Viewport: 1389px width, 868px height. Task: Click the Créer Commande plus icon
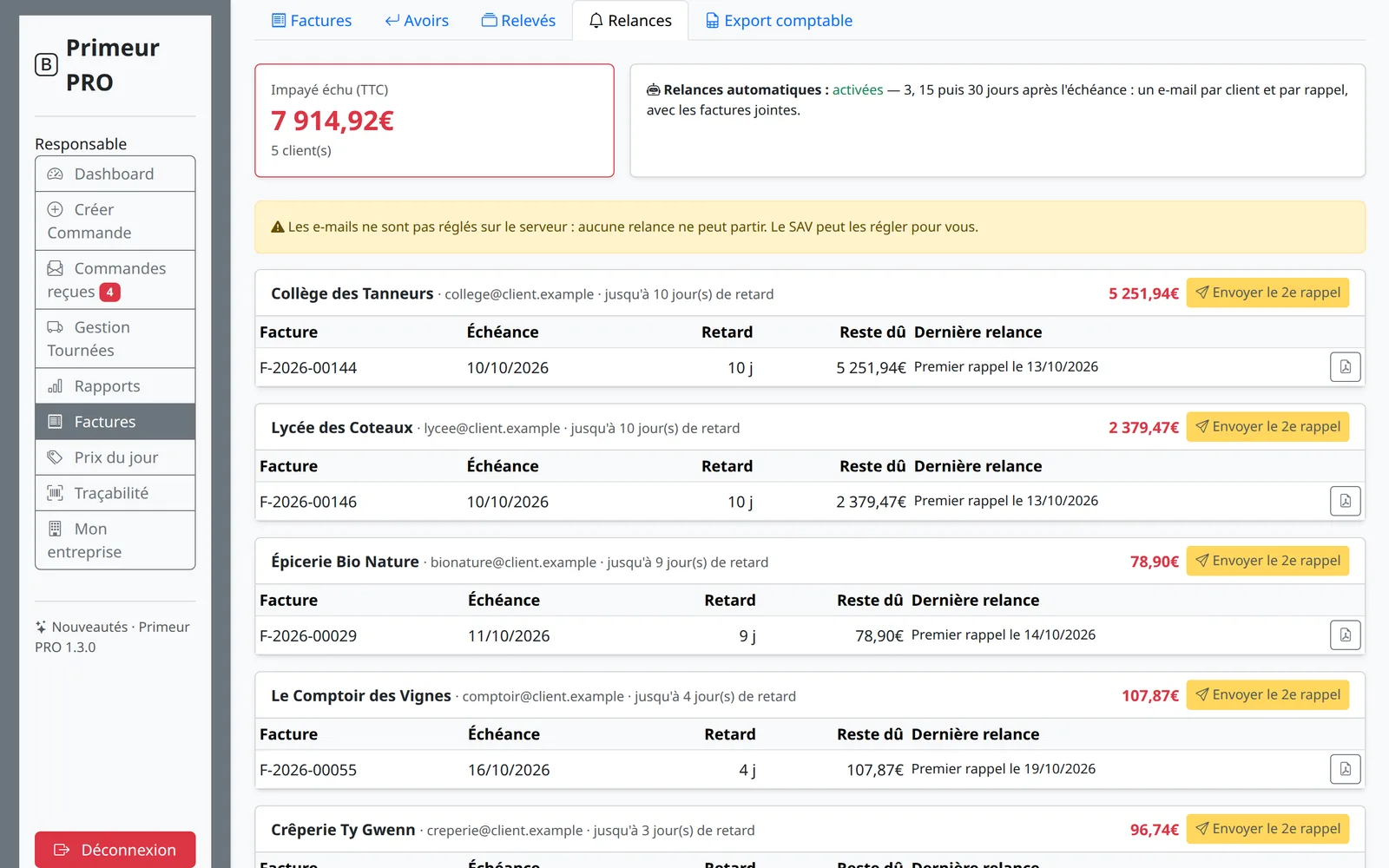[56, 209]
